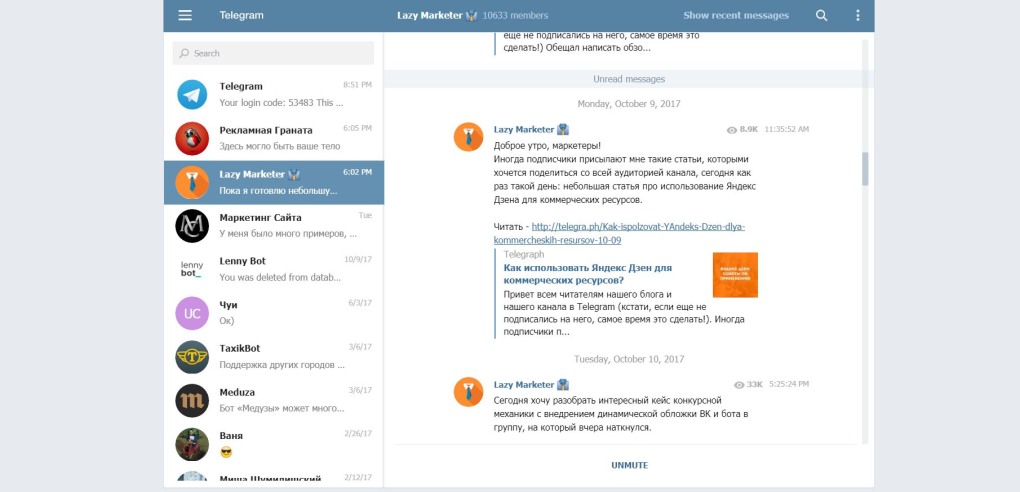Click the 5:25:24 PM timestamp

pos(789,385)
